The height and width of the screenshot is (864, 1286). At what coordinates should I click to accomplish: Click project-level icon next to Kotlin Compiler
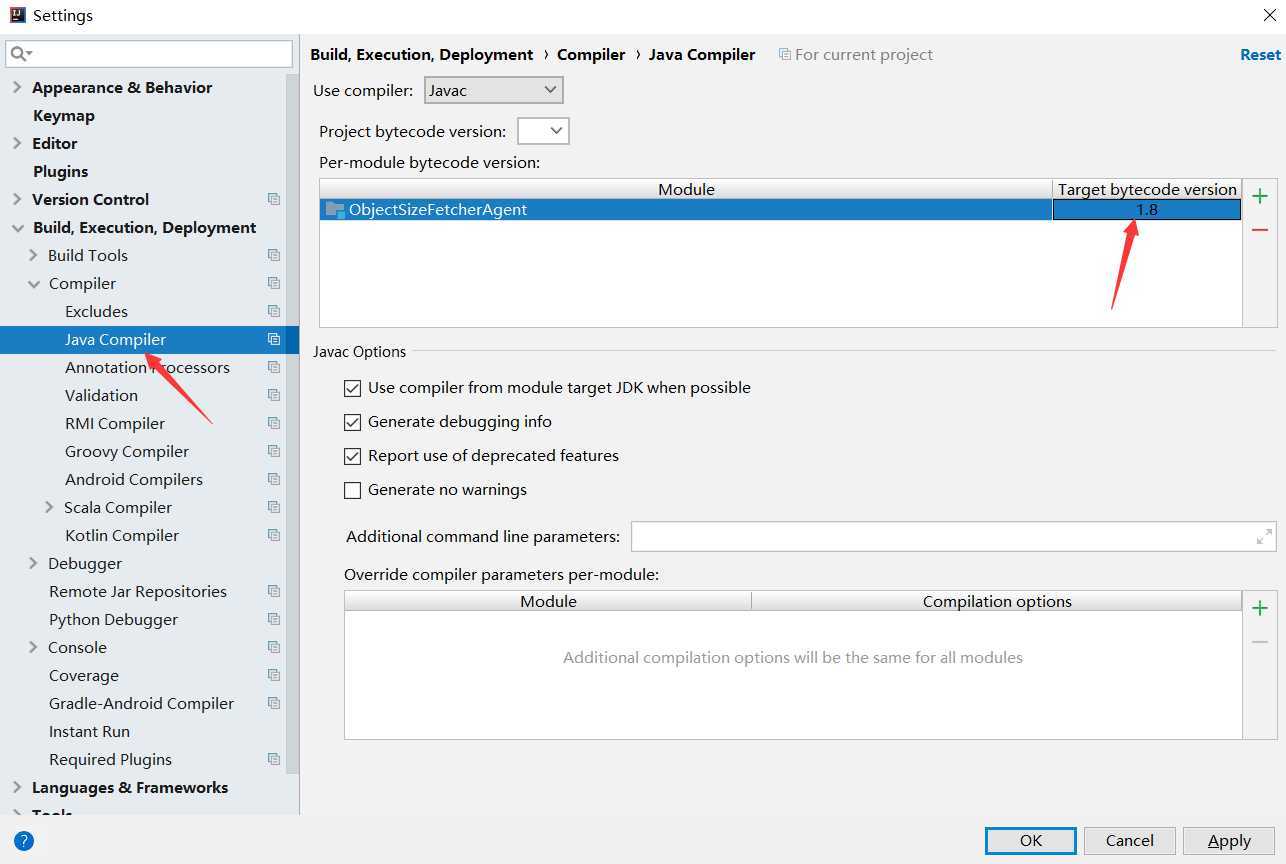(274, 535)
